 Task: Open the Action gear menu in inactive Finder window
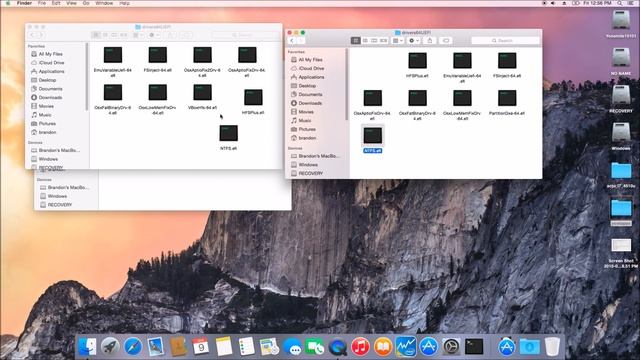[x=154, y=35]
